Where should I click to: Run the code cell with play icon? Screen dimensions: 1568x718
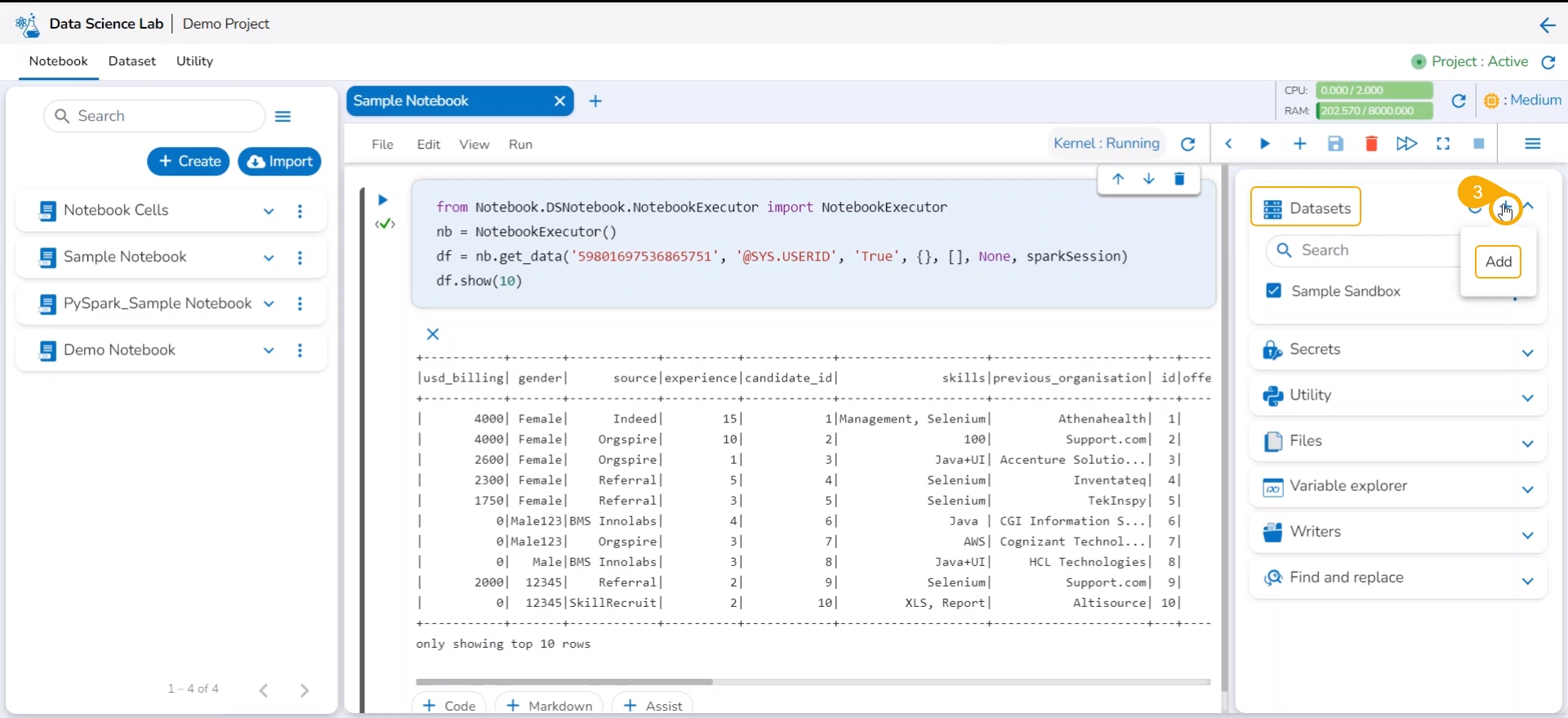(383, 200)
